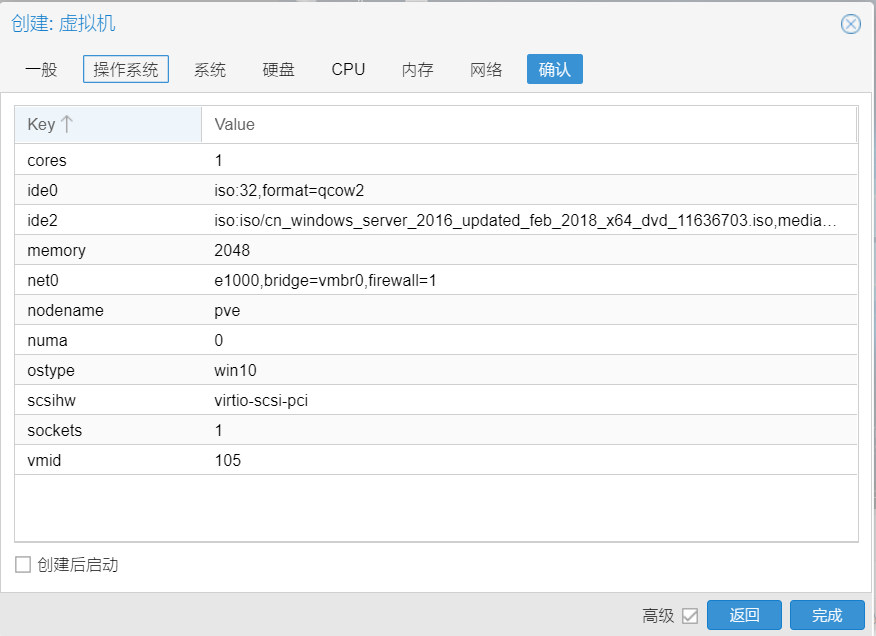876x636 pixels.
Task: Select the ide0 row key
Action: (42, 191)
